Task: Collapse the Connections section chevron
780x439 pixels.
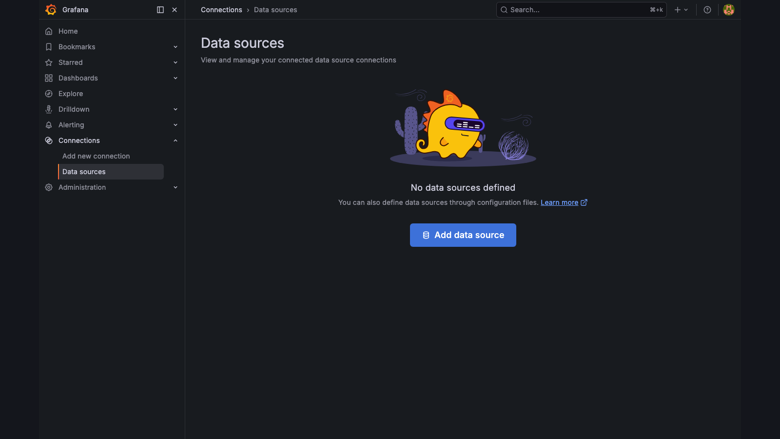Action: click(176, 140)
